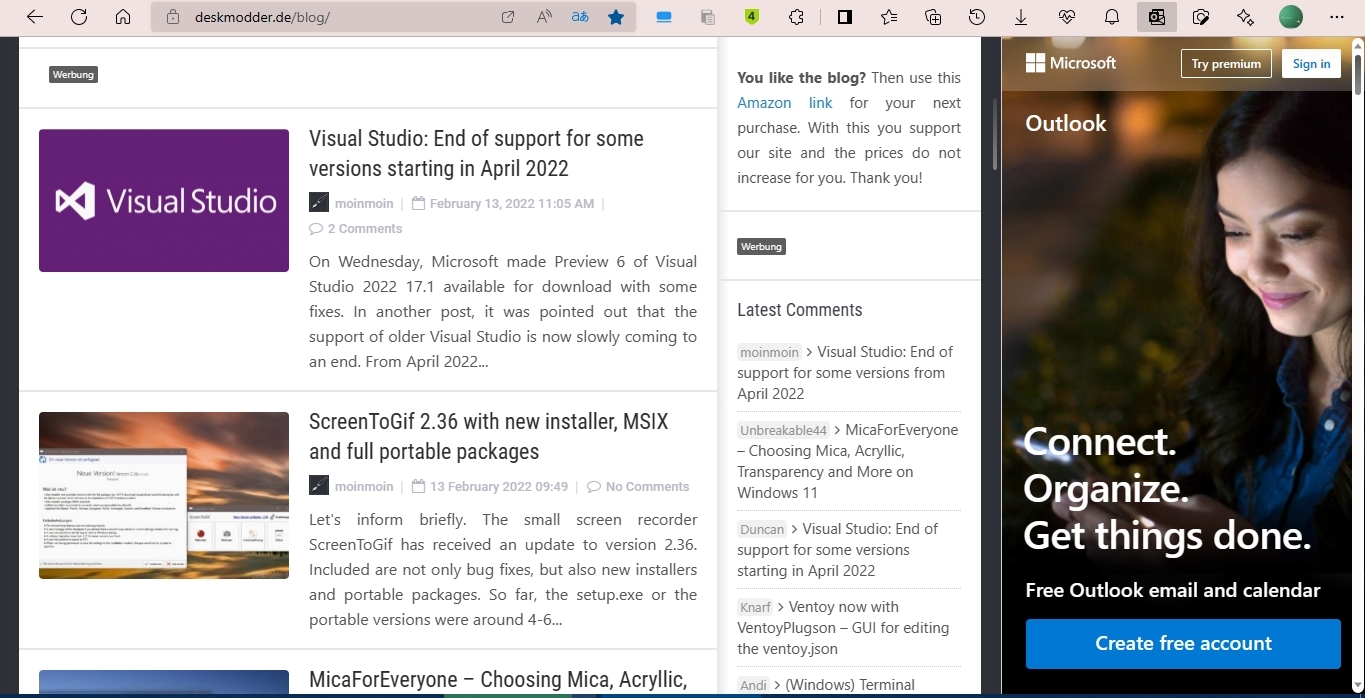The image size is (1365, 698).
Task: Open the Favorites list icon
Action: [889, 17]
